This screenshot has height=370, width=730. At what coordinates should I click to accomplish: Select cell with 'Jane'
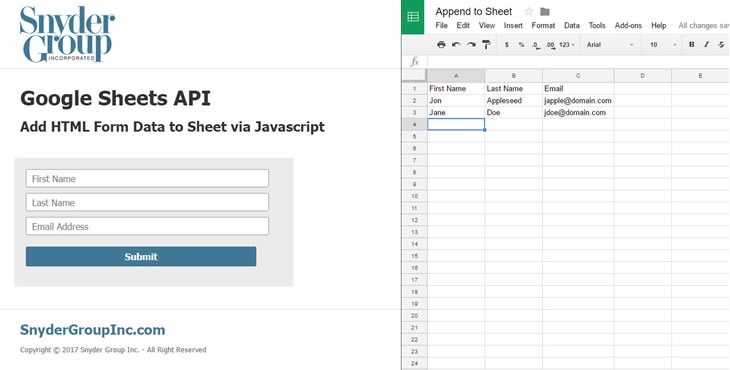click(456, 113)
